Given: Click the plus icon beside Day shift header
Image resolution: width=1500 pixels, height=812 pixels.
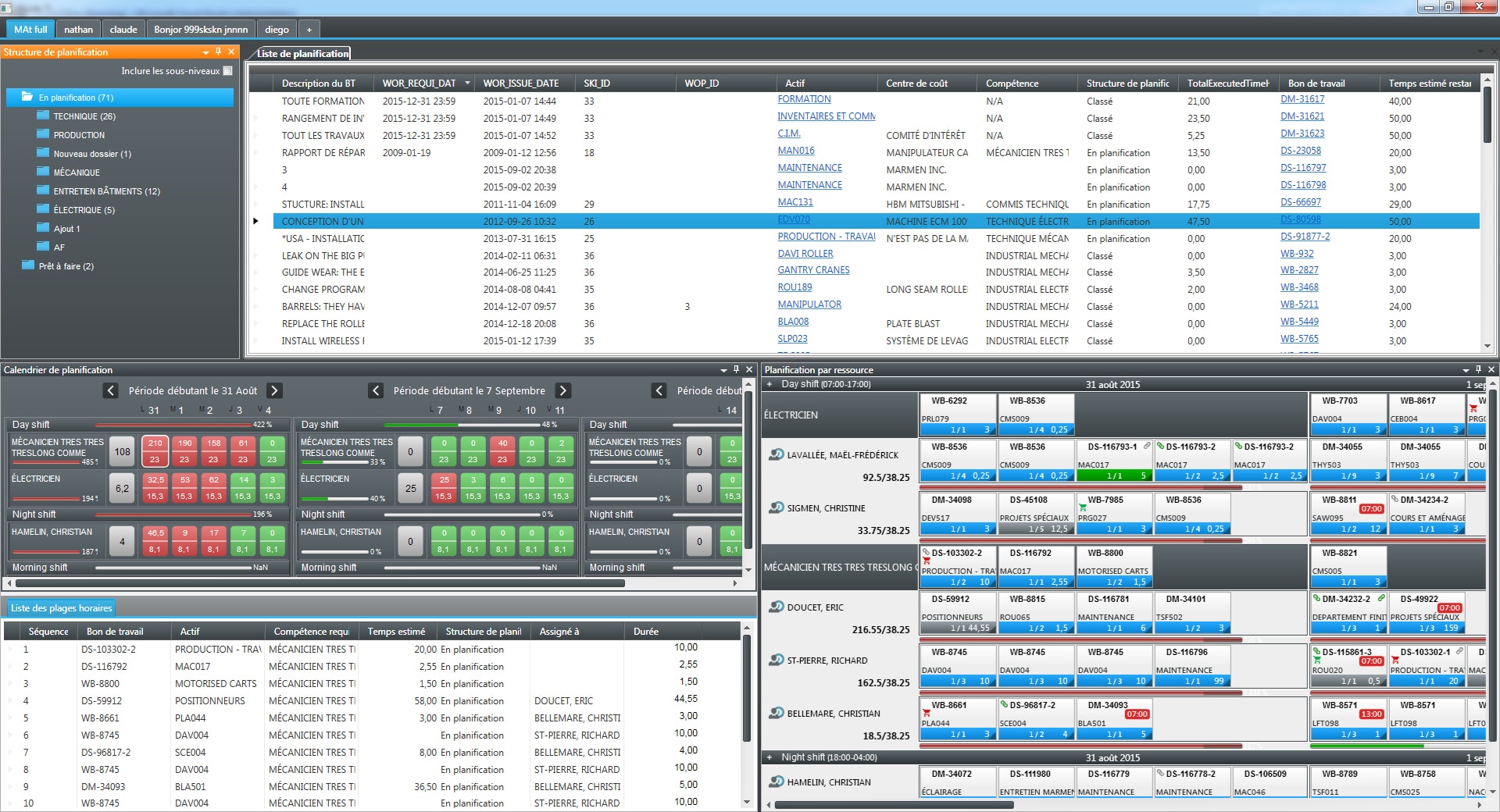Looking at the screenshot, I should [x=770, y=384].
